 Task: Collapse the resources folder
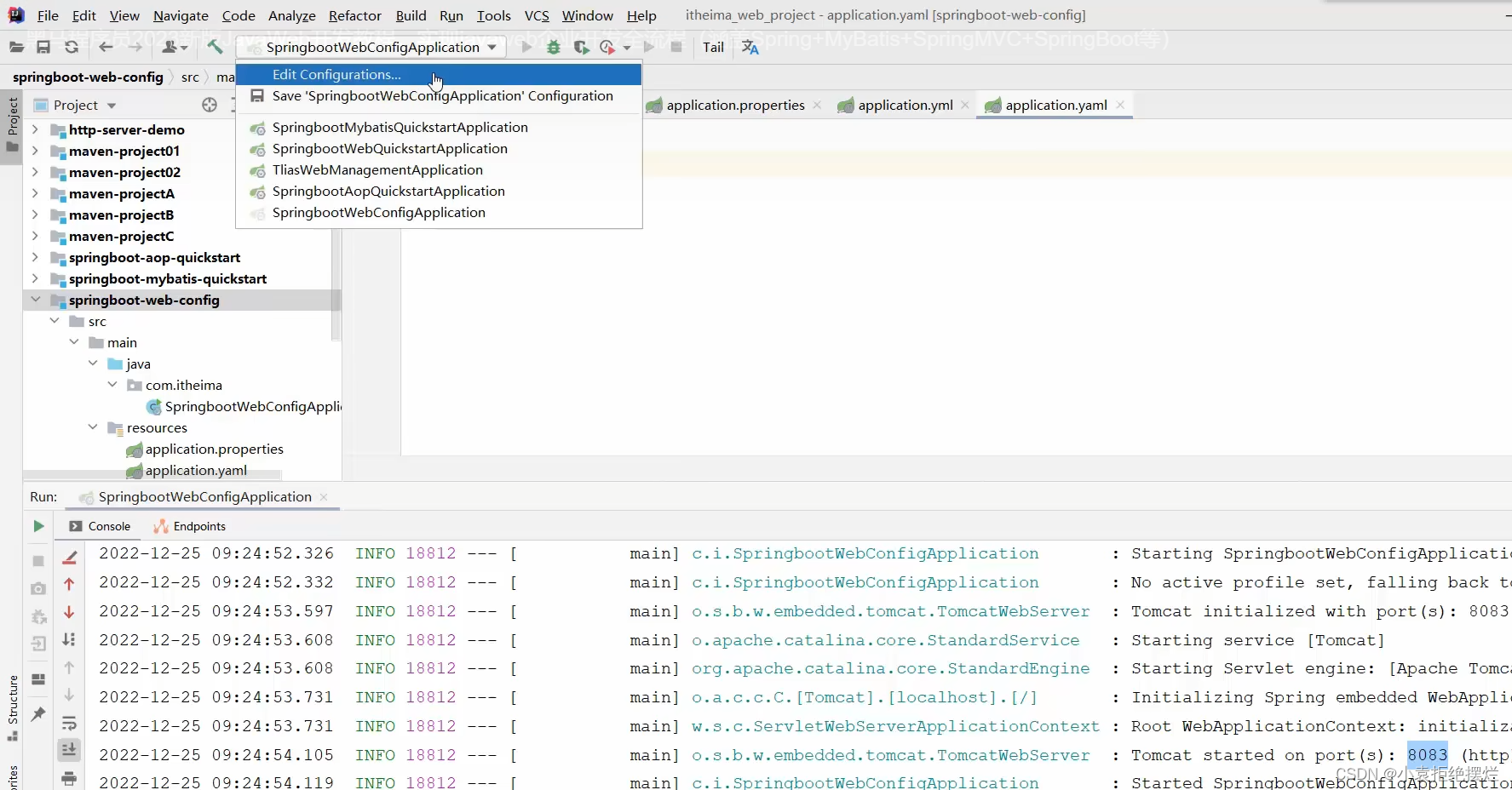click(x=93, y=427)
